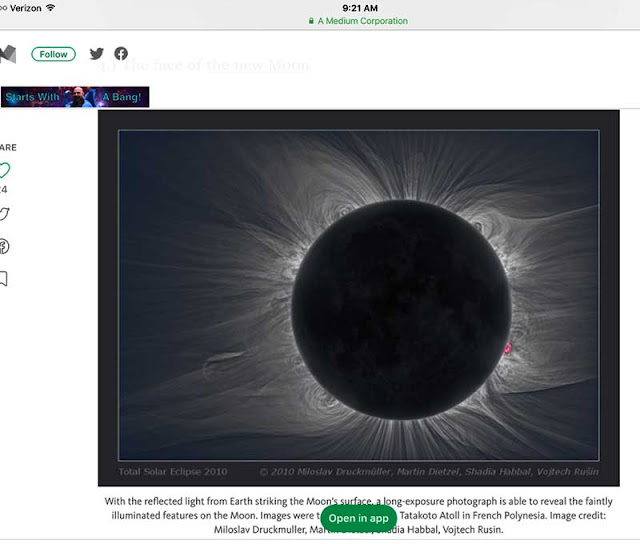Open the total solar eclipse image
Viewport: 640px width, 544px height.
click(358, 298)
